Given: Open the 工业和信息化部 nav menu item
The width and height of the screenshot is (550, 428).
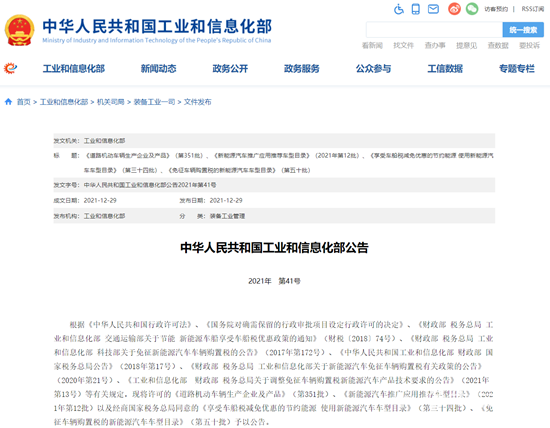Looking at the screenshot, I should (74, 69).
